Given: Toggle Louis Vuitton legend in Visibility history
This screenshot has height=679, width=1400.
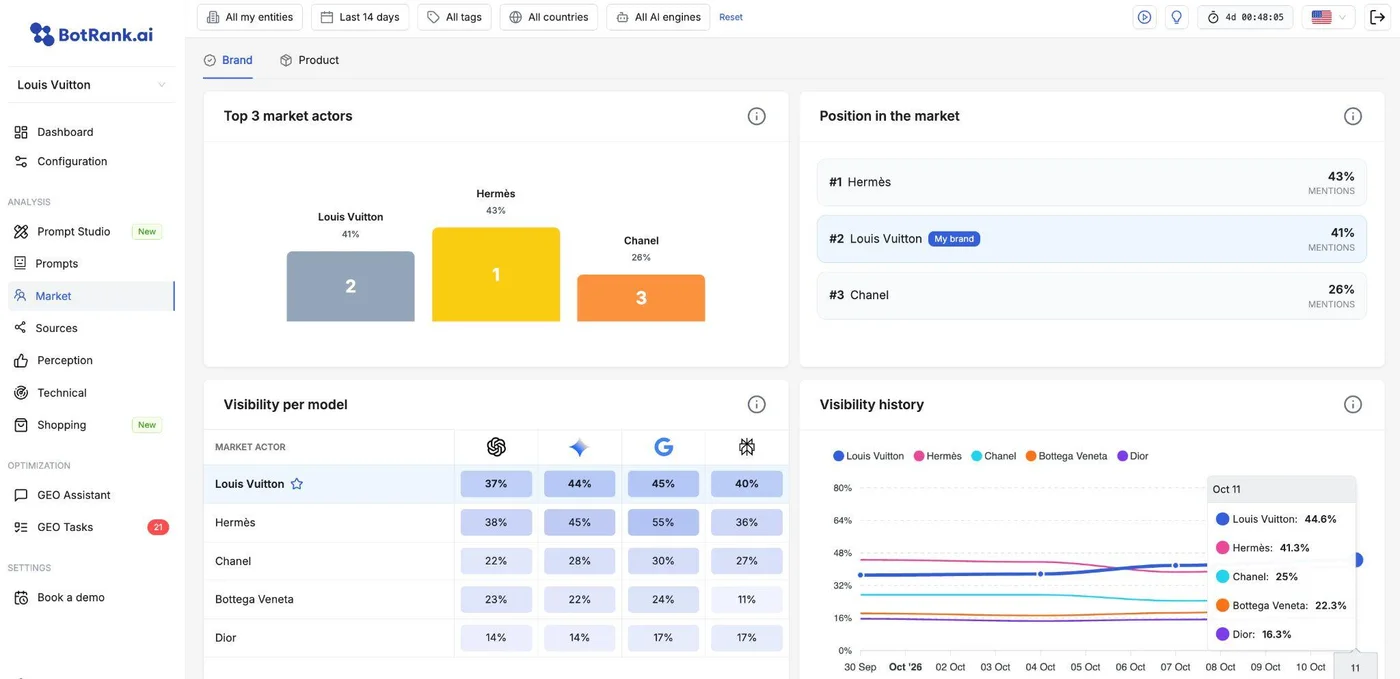Looking at the screenshot, I should tap(868, 456).
